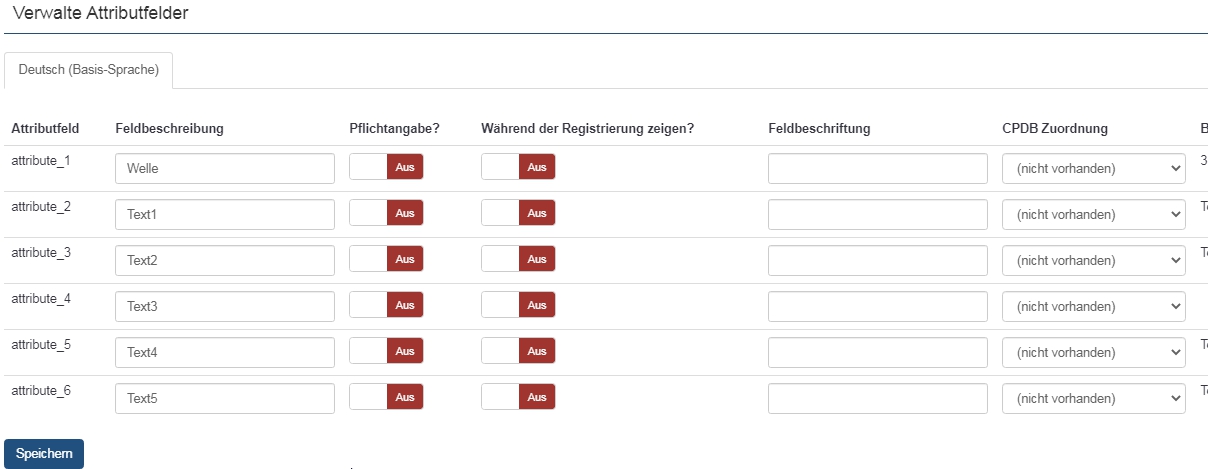1208x469 pixels.
Task: Select the Deutsch (Basis-Sprache) tab
Action: tap(89, 70)
